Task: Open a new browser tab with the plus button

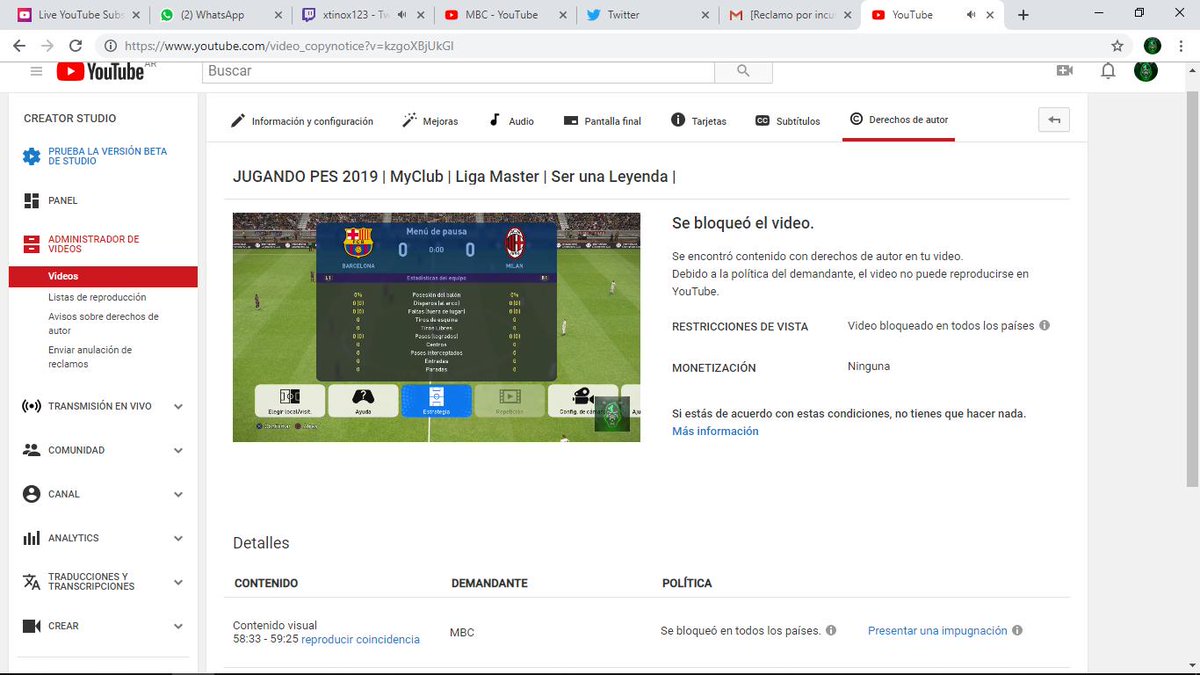Action: pyautogui.click(x=1023, y=15)
